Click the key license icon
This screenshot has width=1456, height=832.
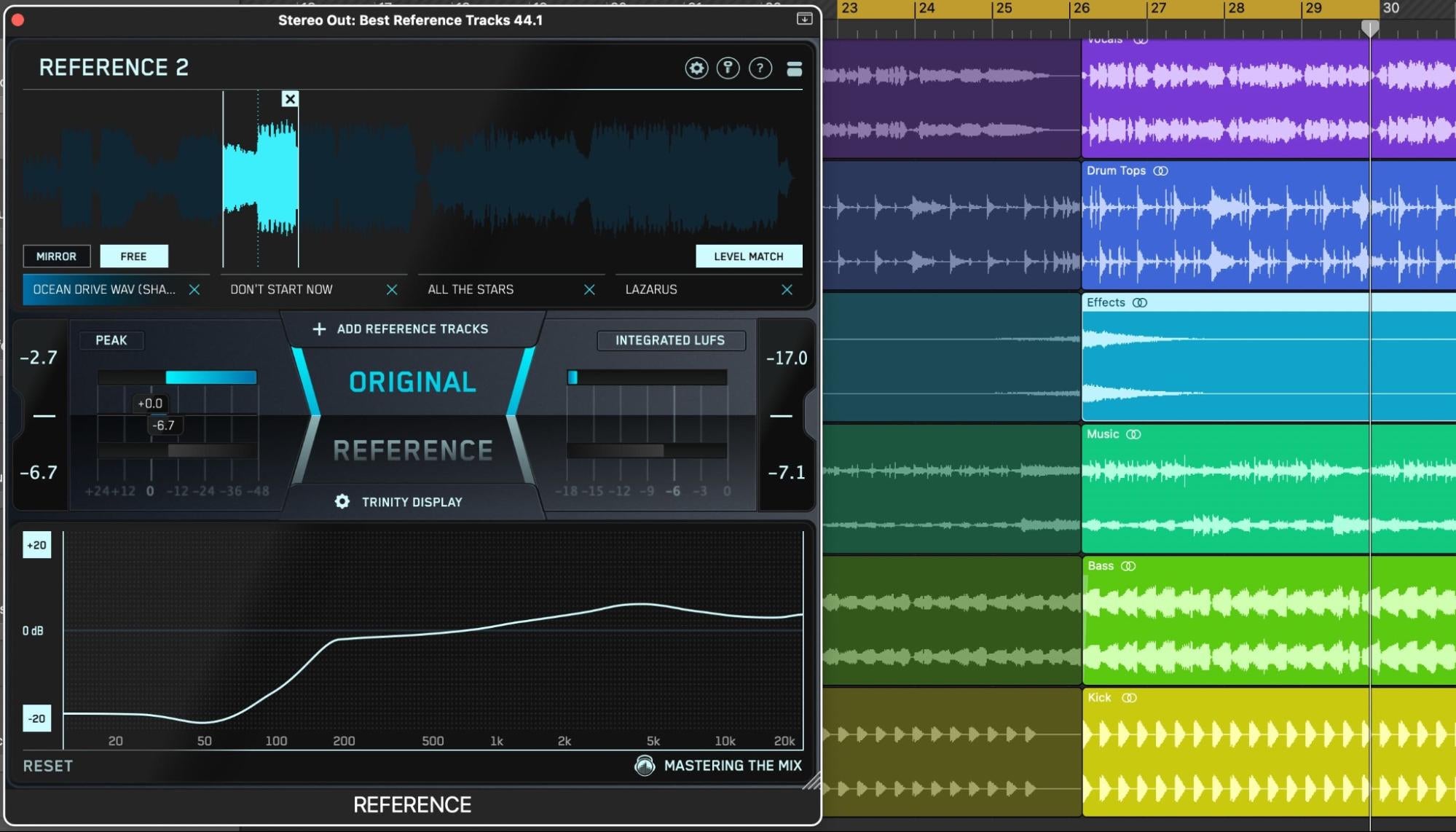[728, 68]
